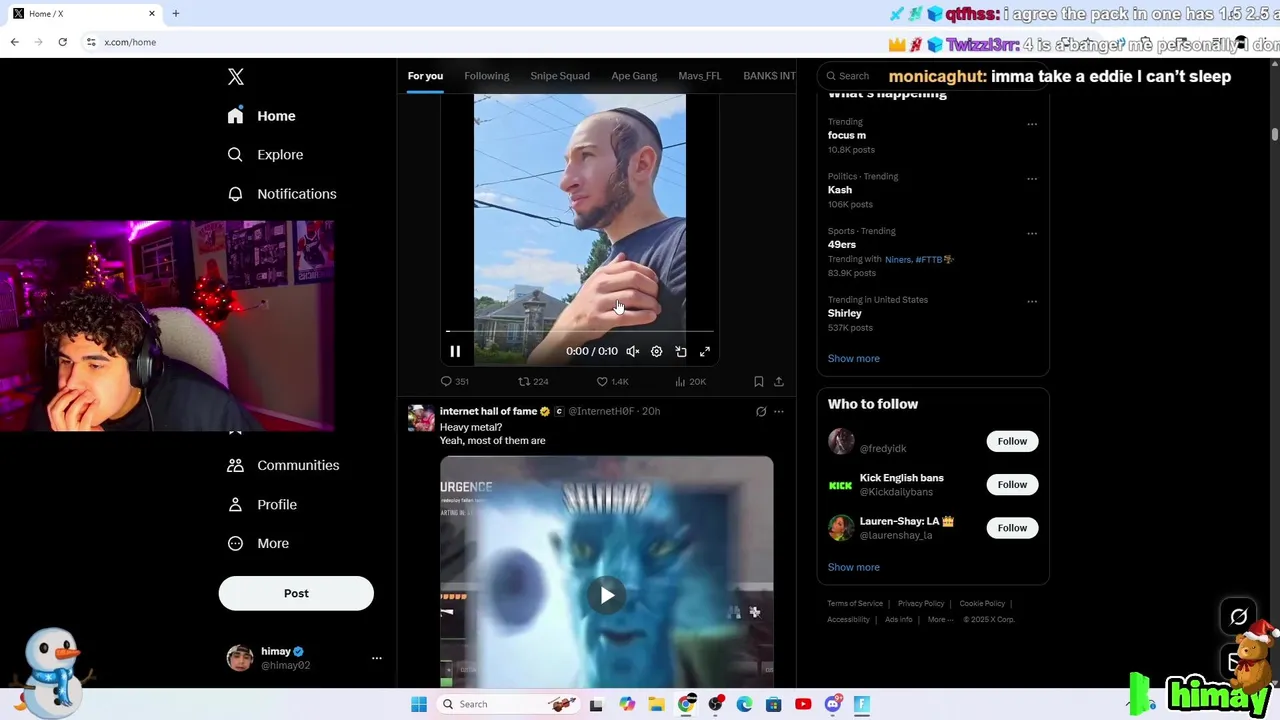
Task: Open Windows Start menu
Action: point(419,704)
